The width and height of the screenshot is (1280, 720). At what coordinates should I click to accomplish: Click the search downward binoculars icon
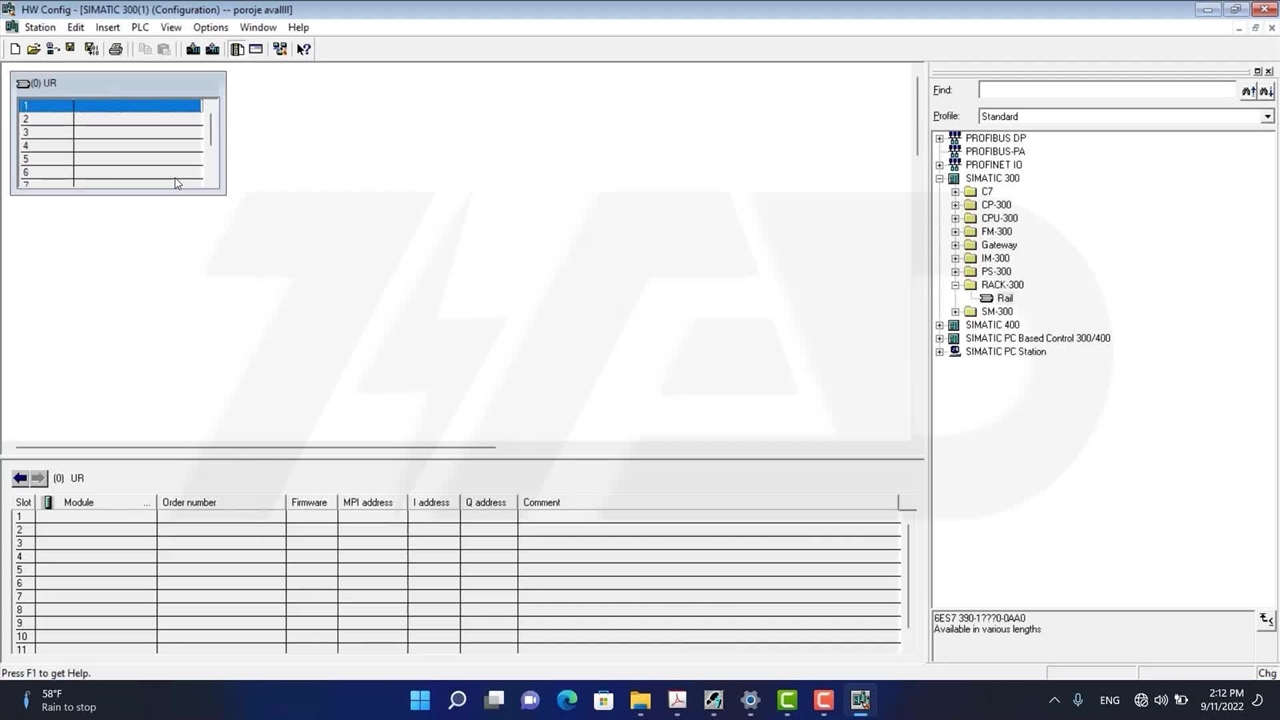[x=1266, y=91]
